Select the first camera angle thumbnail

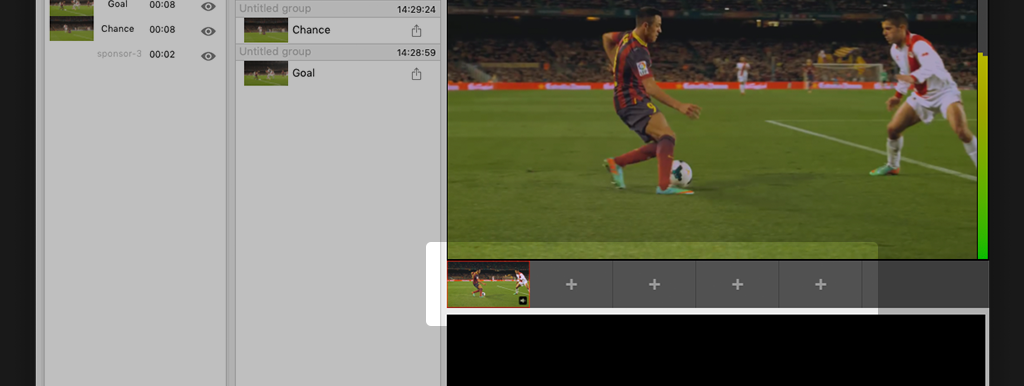click(488, 284)
